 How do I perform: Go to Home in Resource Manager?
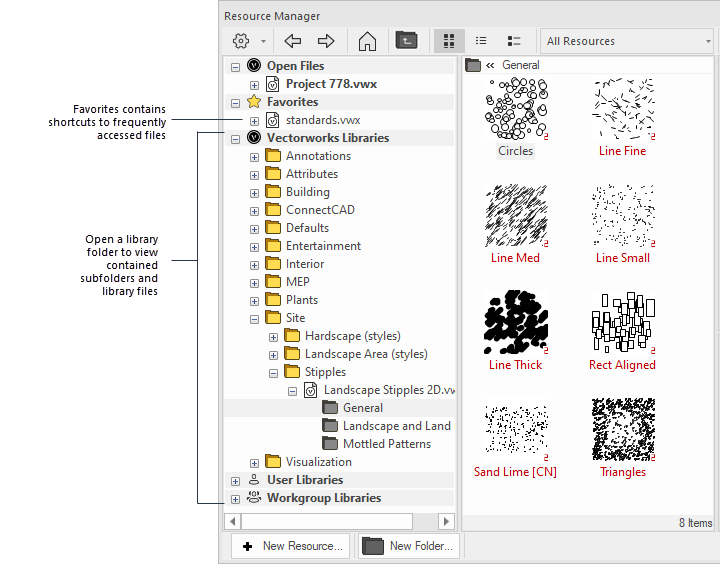(367, 41)
